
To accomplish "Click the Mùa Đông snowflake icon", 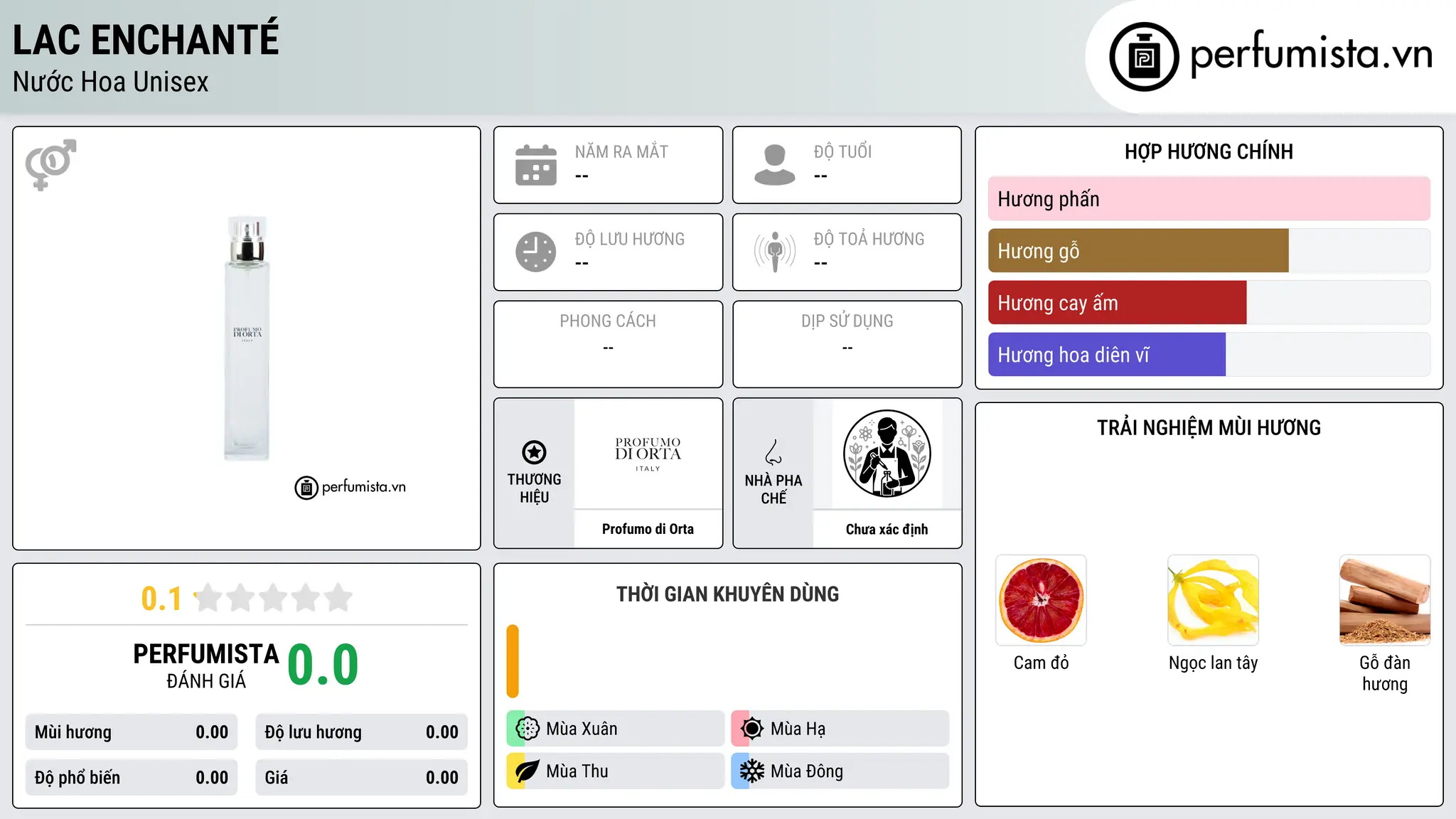I will (x=752, y=771).
